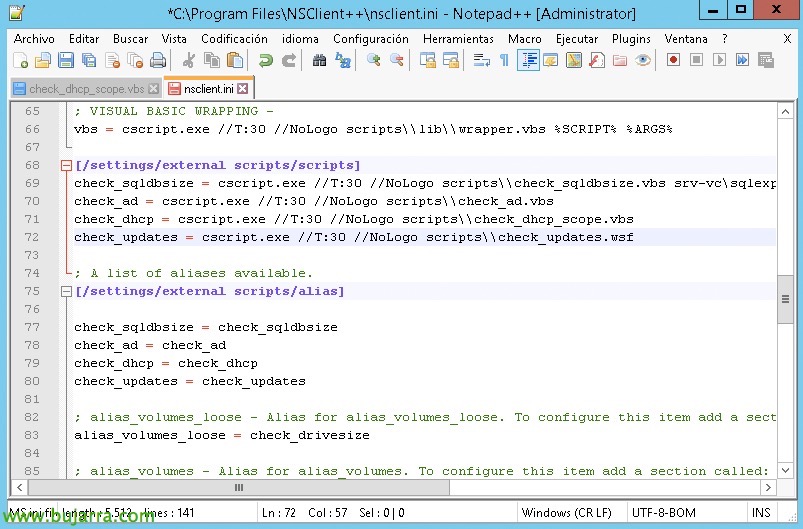Click the Zoom Out magnifier icon
Screen dimensions: 803x529
pyautogui.click(x=396, y=60)
